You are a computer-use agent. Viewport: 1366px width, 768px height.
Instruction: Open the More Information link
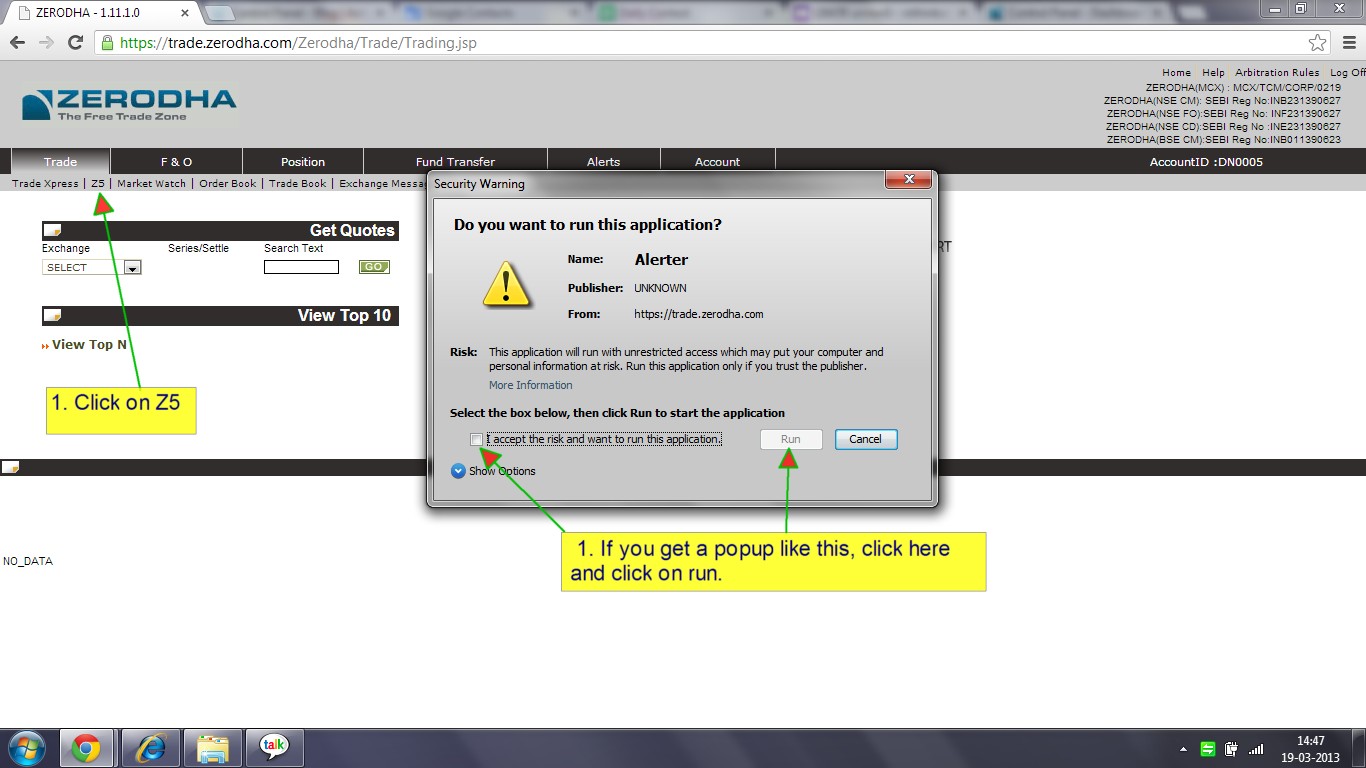(x=531, y=385)
